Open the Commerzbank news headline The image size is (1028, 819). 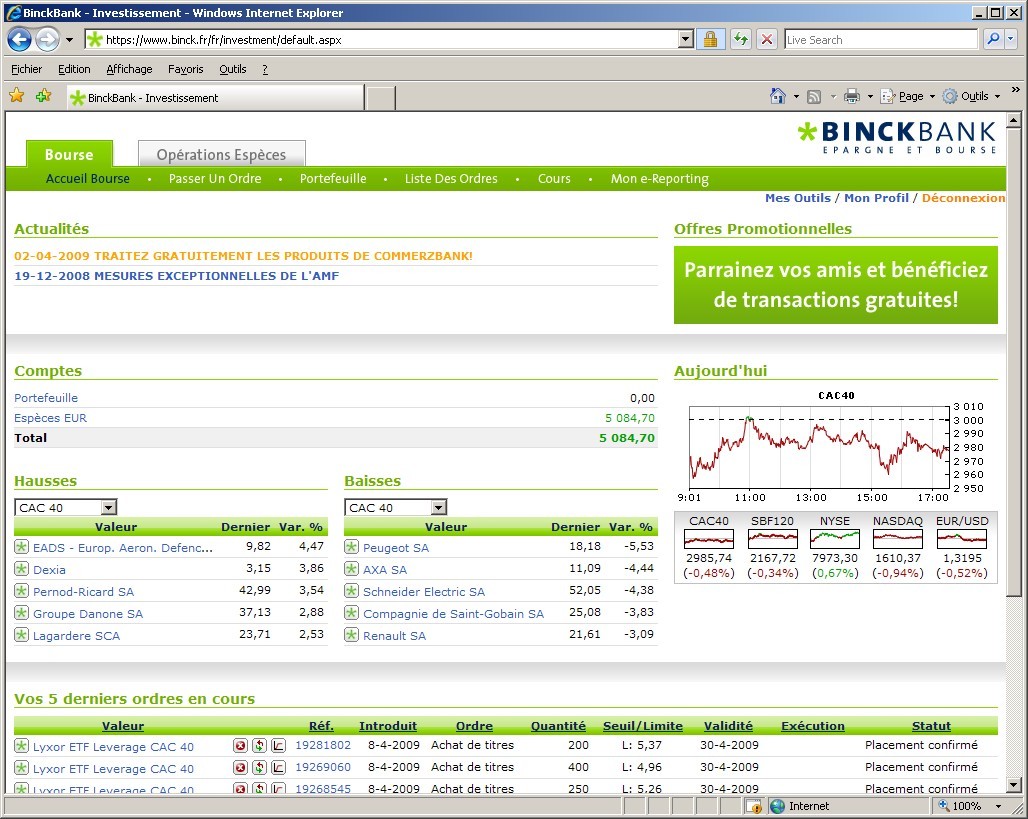pyautogui.click(x=243, y=256)
